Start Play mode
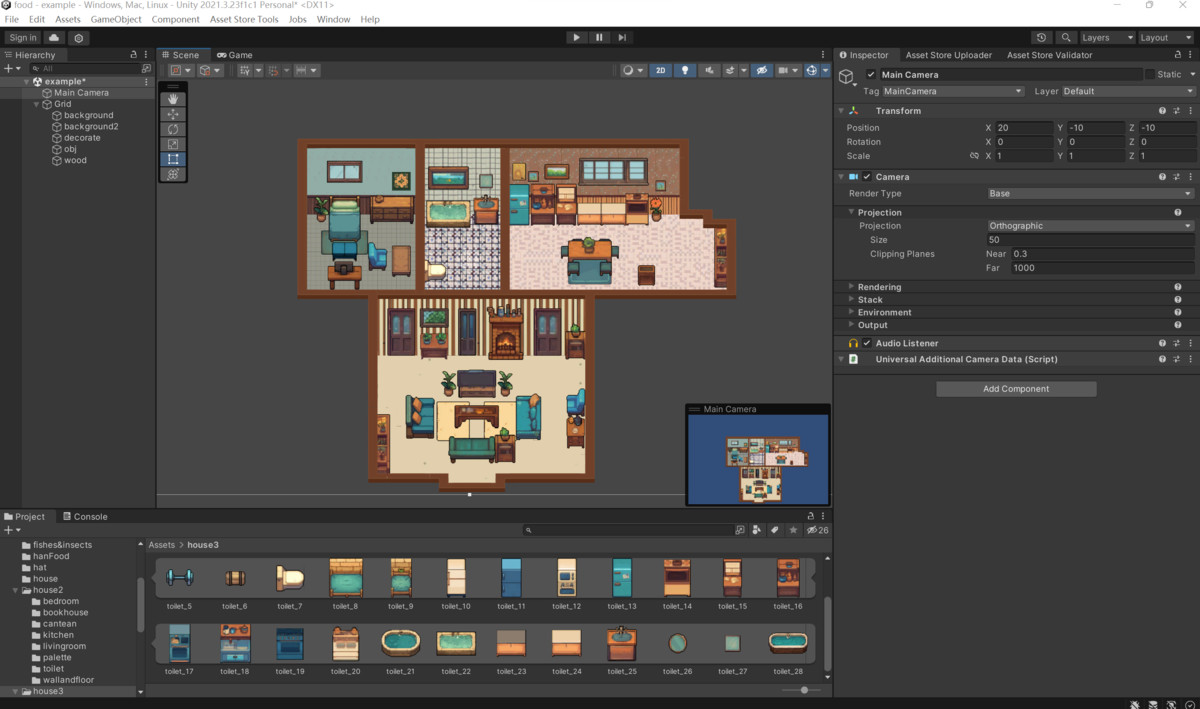1200x709 pixels. (576, 37)
